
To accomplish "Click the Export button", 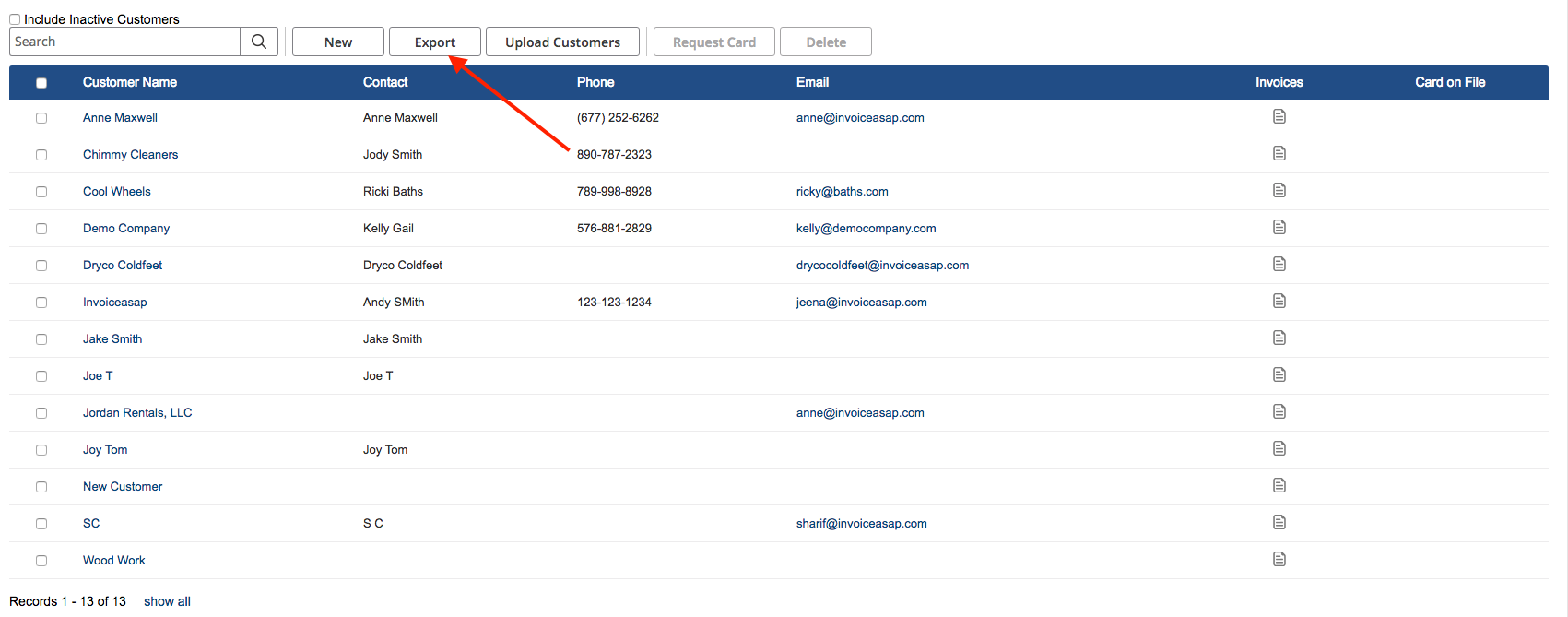I will (435, 42).
